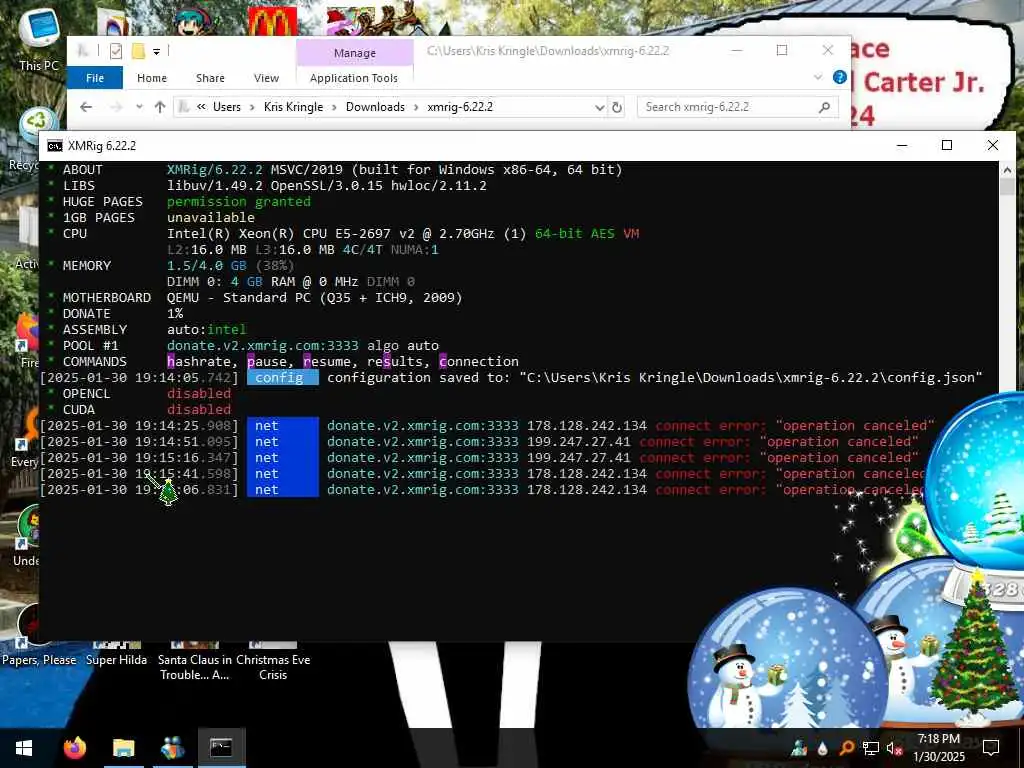Go forward in File Explorer
Screen dimensions: 1024x768
[x=116, y=107]
